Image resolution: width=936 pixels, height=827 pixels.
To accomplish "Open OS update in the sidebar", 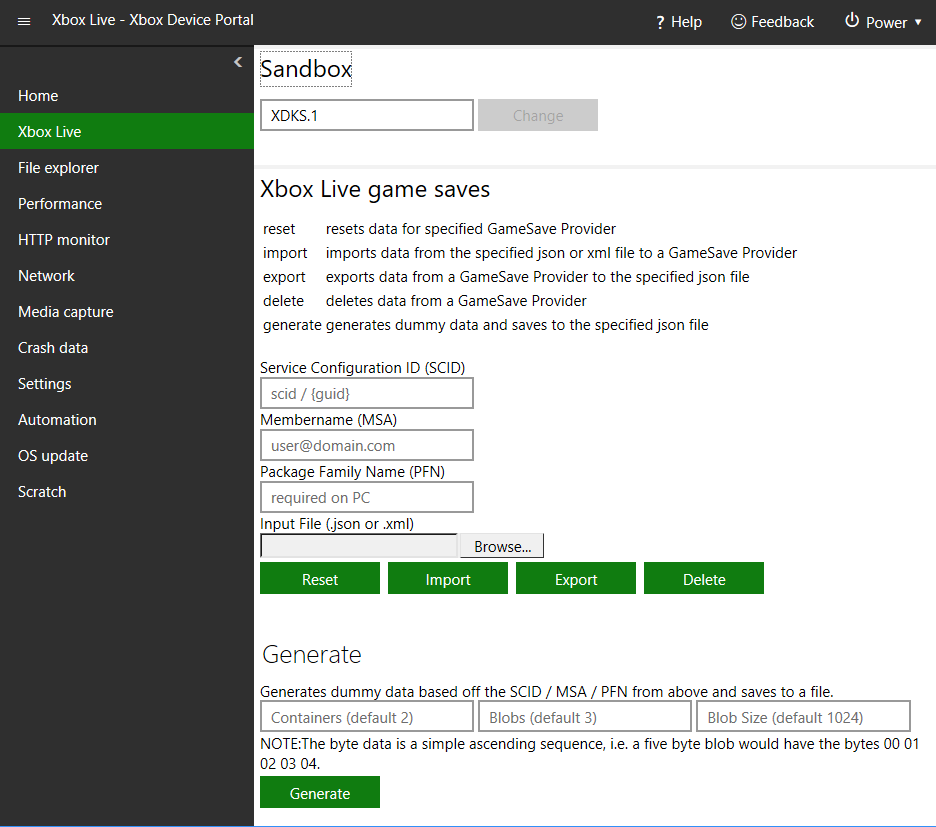I will tap(127, 456).
